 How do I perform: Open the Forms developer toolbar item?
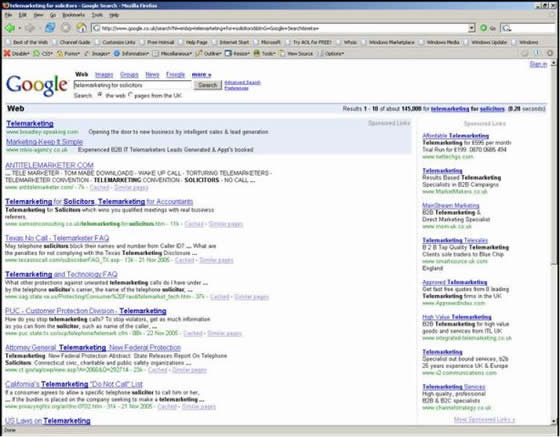68,54
